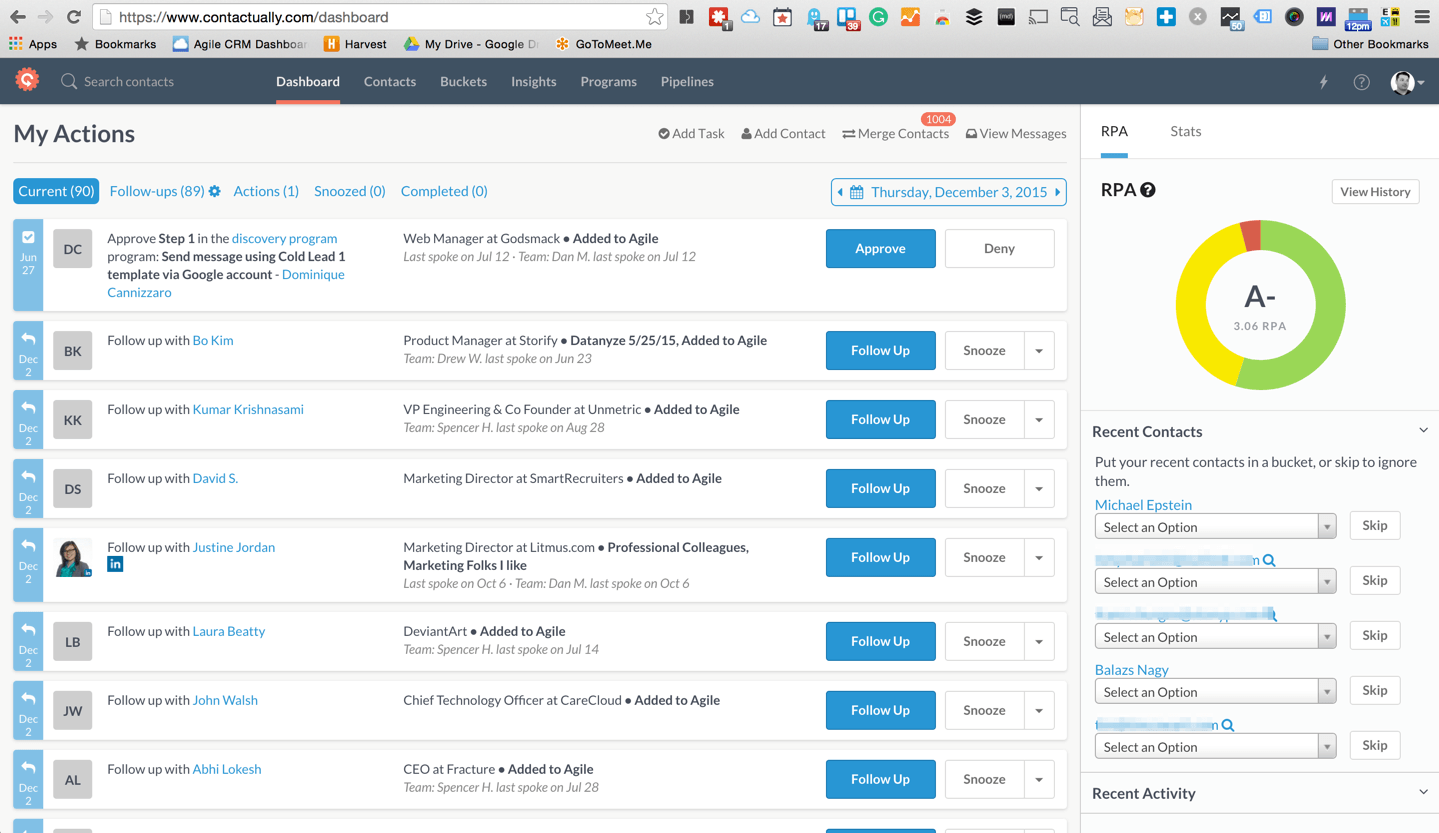Image resolution: width=1439 pixels, height=833 pixels.
Task: Open snooze options dropdown for Kumar Krishnasami
Action: point(1039,420)
